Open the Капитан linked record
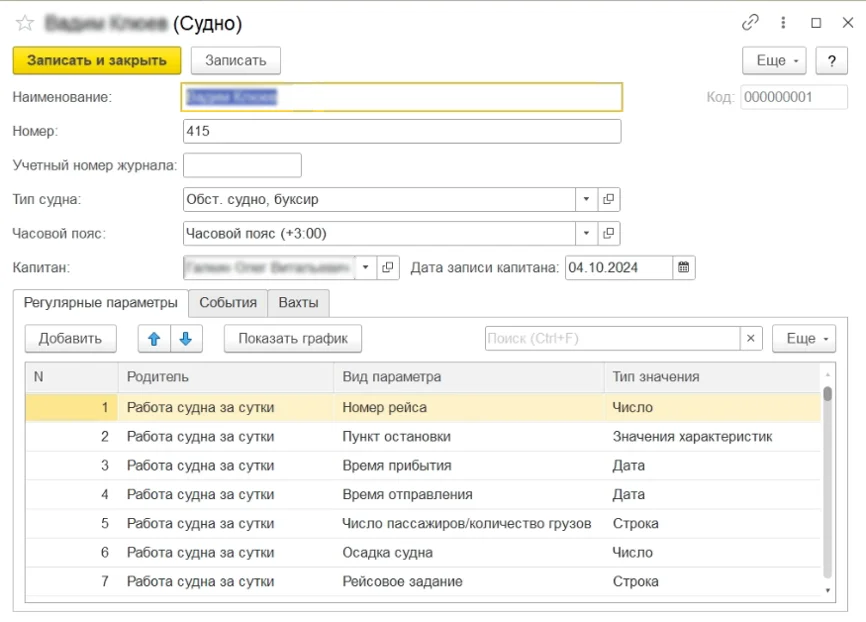Viewport: 866px width, 622px height. 388,267
